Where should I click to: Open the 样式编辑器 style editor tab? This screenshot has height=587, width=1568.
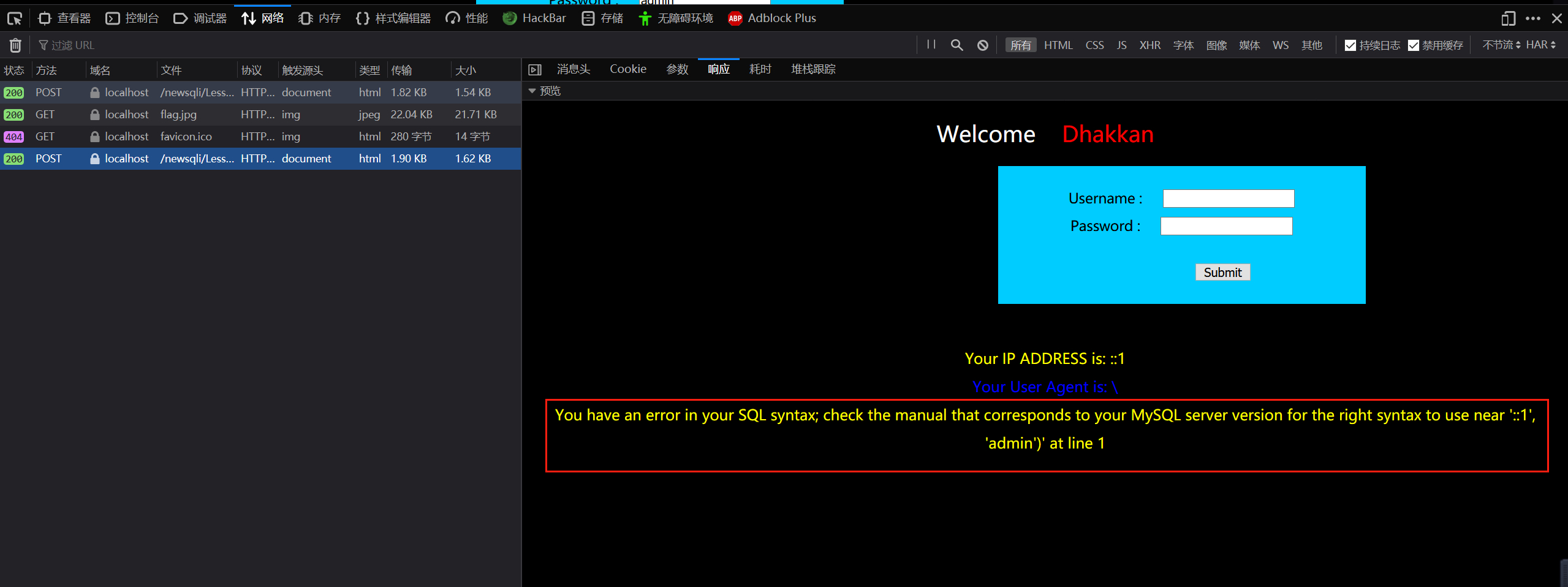tap(393, 18)
